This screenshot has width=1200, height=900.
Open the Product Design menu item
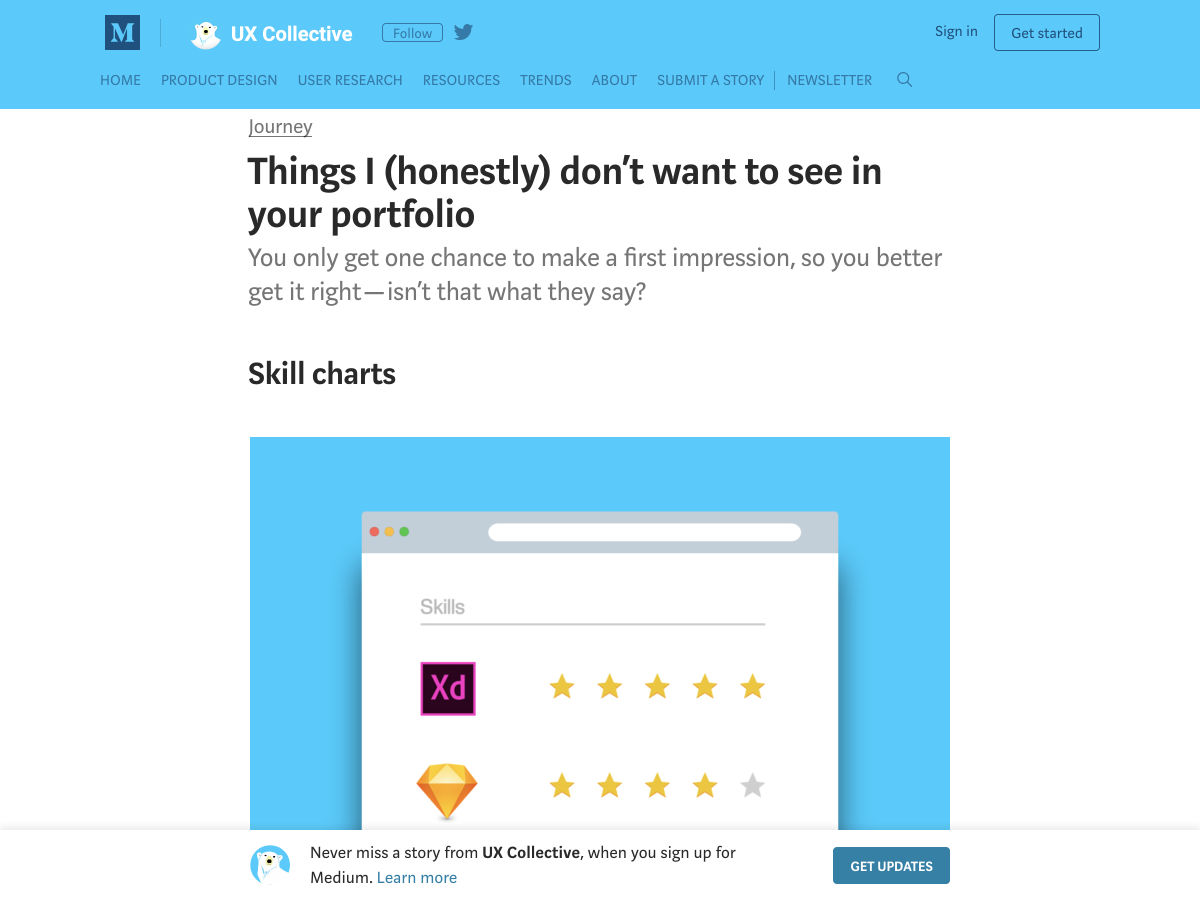pyautogui.click(x=219, y=80)
